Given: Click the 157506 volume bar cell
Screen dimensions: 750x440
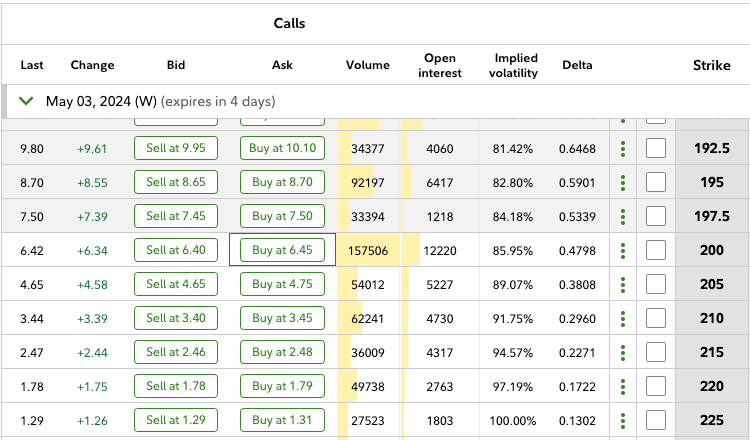Looking at the screenshot, I should [368, 251].
